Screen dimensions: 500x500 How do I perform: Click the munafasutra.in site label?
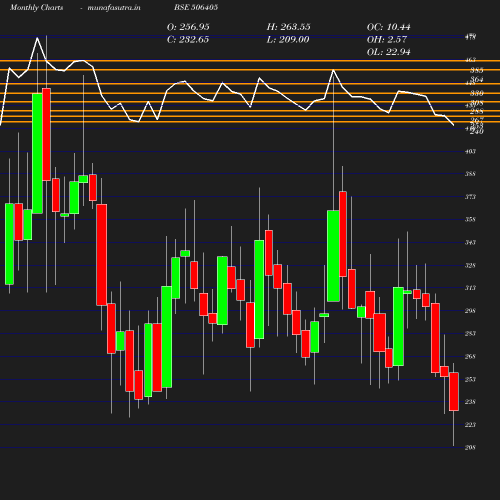pos(114,7)
